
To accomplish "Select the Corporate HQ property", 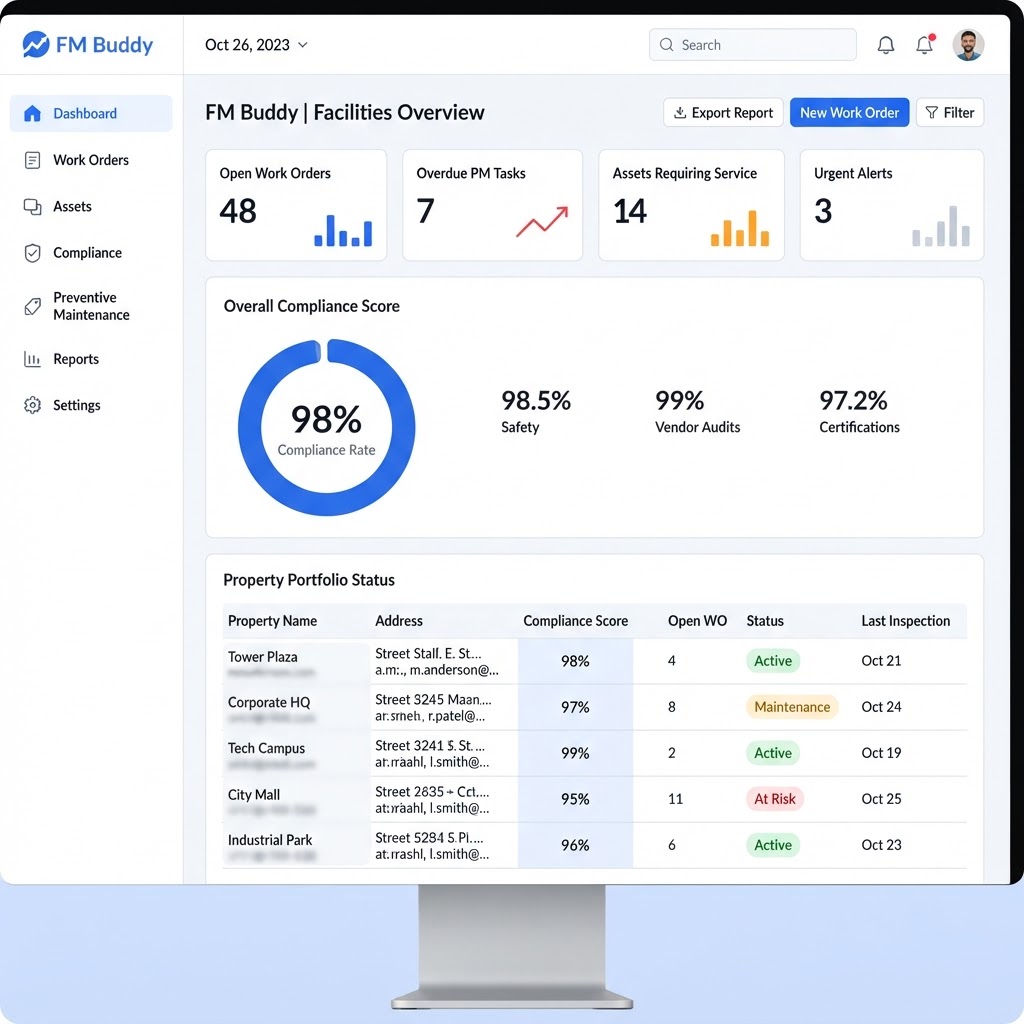I will click(269, 703).
